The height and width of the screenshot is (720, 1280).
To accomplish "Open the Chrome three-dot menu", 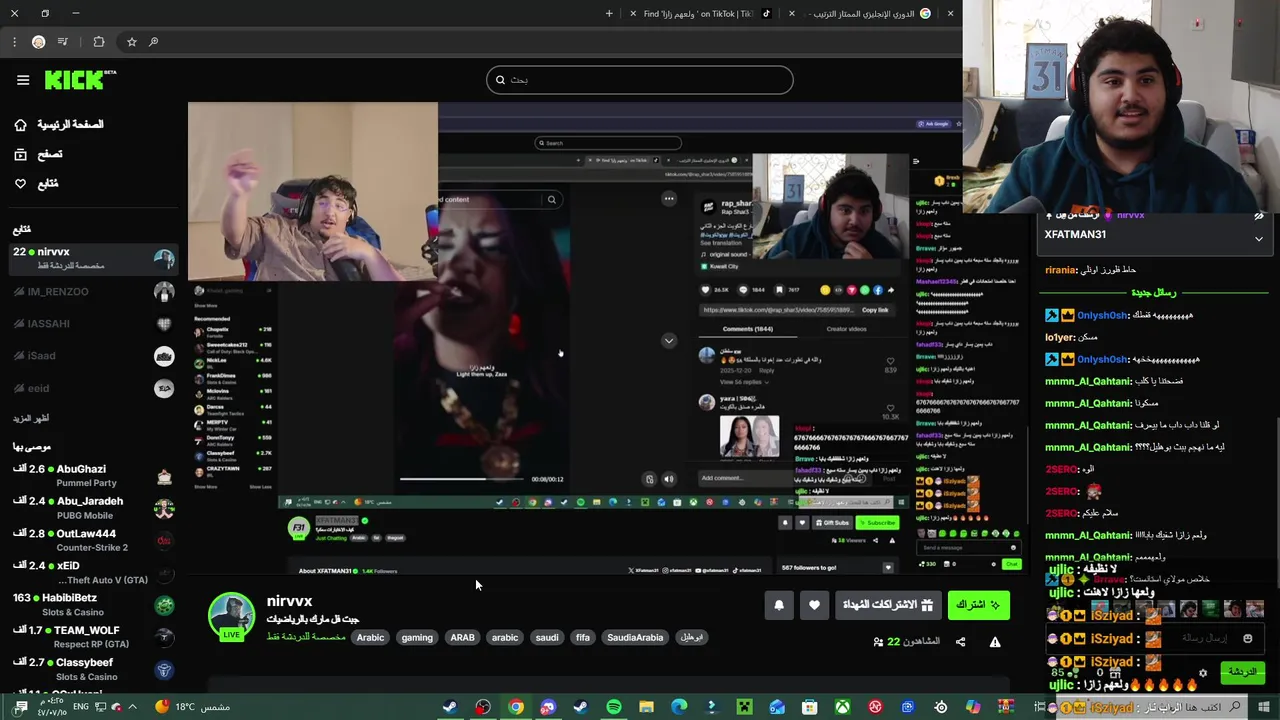I will click(x=14, y=42).
